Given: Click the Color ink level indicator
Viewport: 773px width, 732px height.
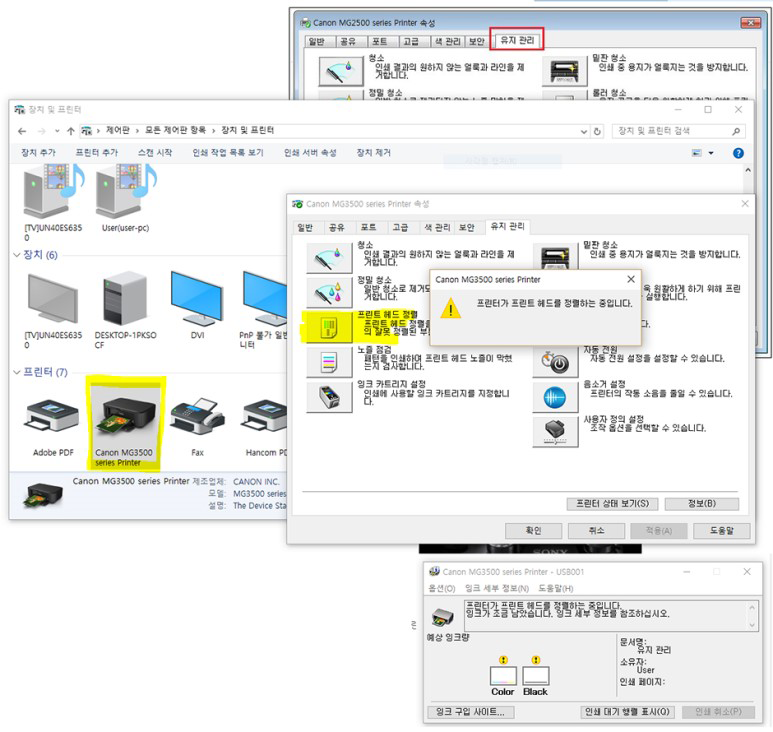Looking at the screenshot, I should tap(503, 676).
